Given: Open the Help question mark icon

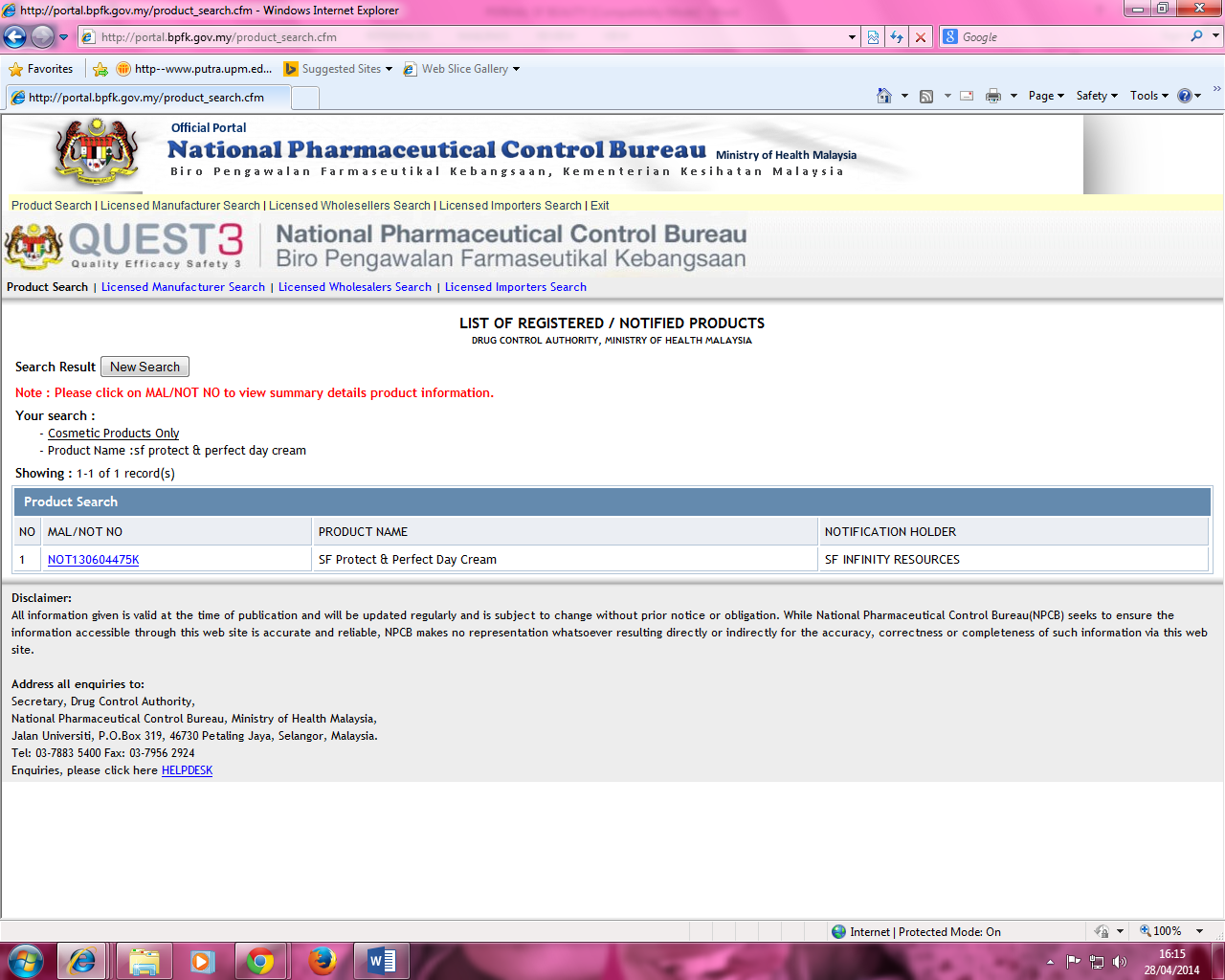Looking at the screenshot, I should [1185, 96].
